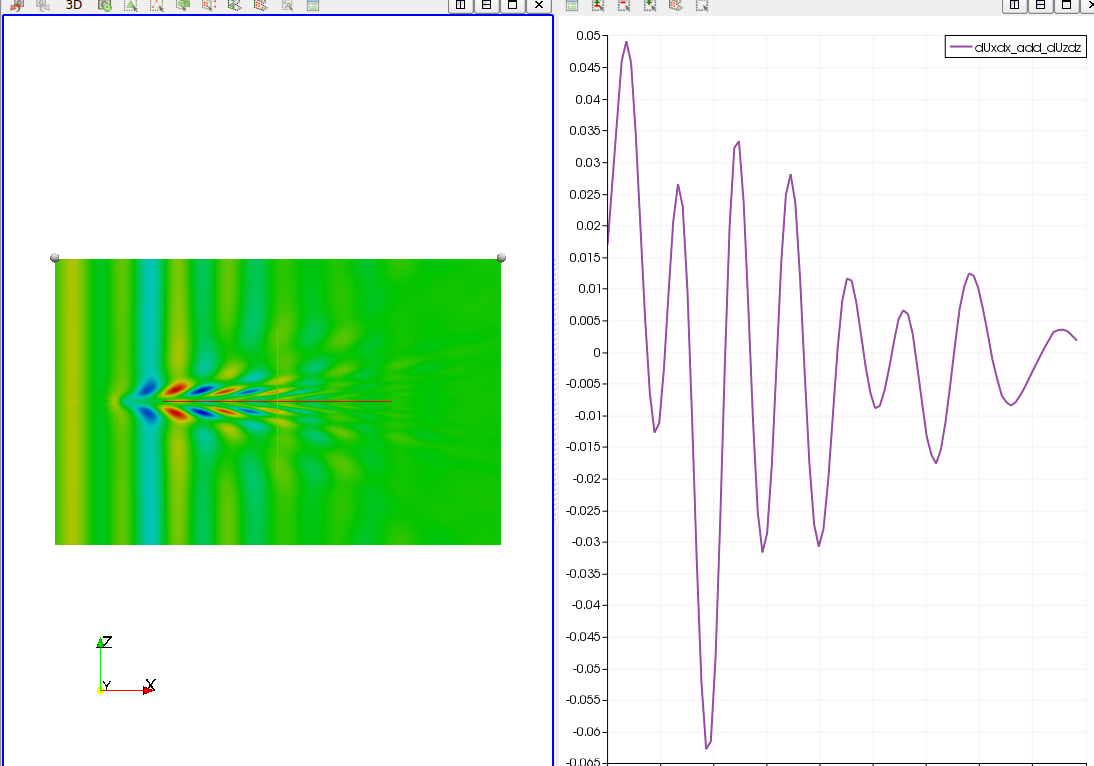Image resolution: width=1094 pixels, height=766 pixels.
Task: Click the rectangle selection icon in chart toolbar
Action: pyautogui.click(x=702, y=5)
